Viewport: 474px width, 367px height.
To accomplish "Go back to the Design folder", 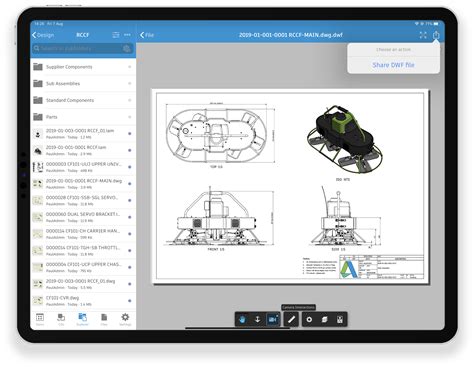I will (x=43, y=35).
